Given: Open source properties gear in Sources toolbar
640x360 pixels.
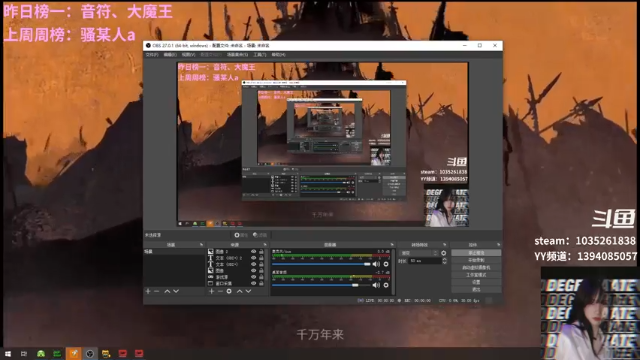Looking at the screenshot, I should (x=229, y=291).
